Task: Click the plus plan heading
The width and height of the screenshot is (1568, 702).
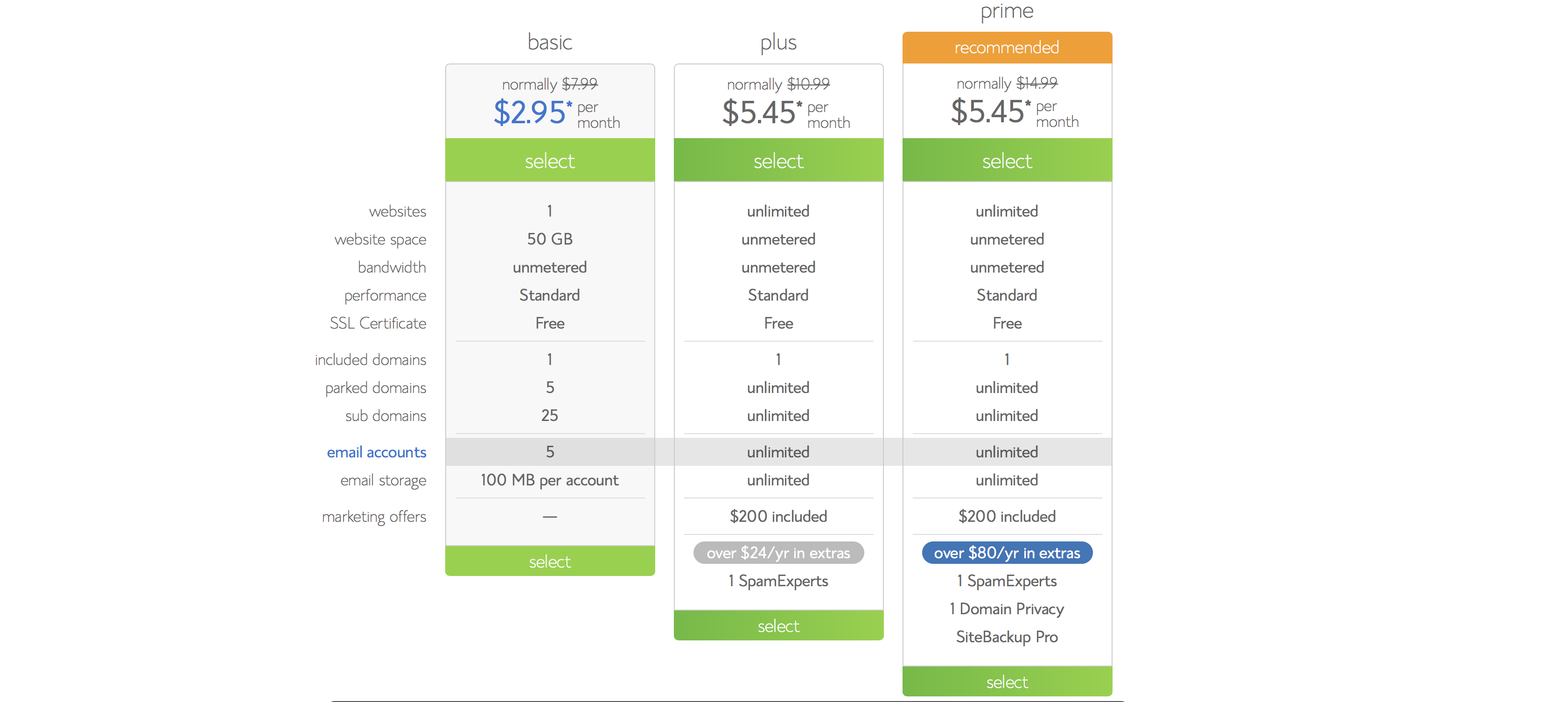Action: pos(778,42)
